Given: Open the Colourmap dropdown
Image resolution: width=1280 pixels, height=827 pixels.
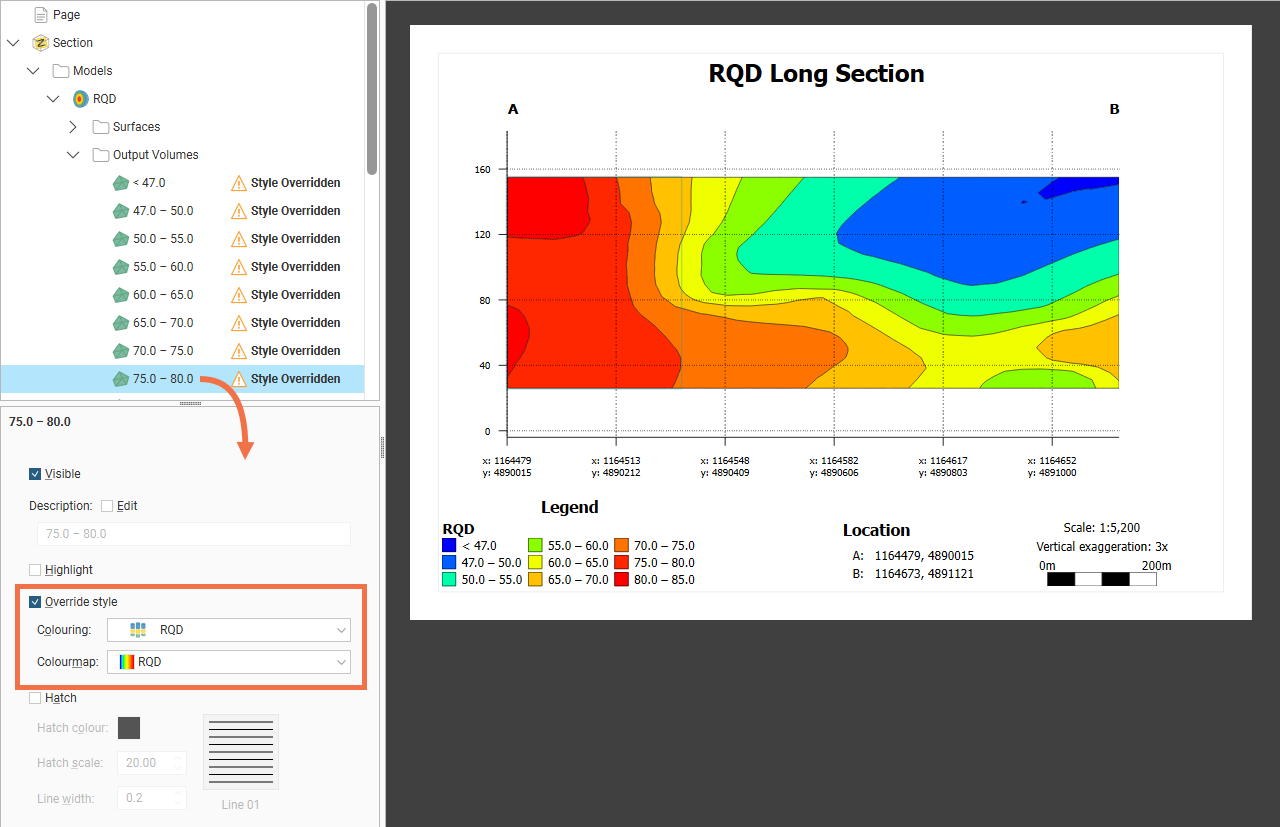Looking at the screenshot, I should [x=228, y=662].
